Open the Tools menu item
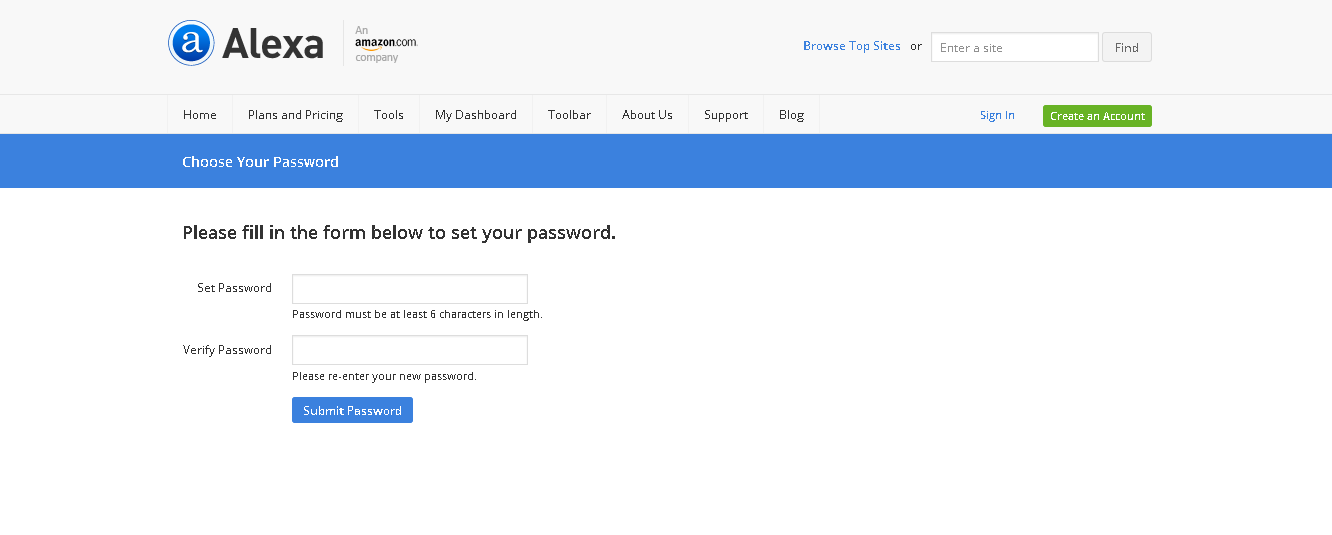Screen dimensions: 1332x535 point(389,115)
